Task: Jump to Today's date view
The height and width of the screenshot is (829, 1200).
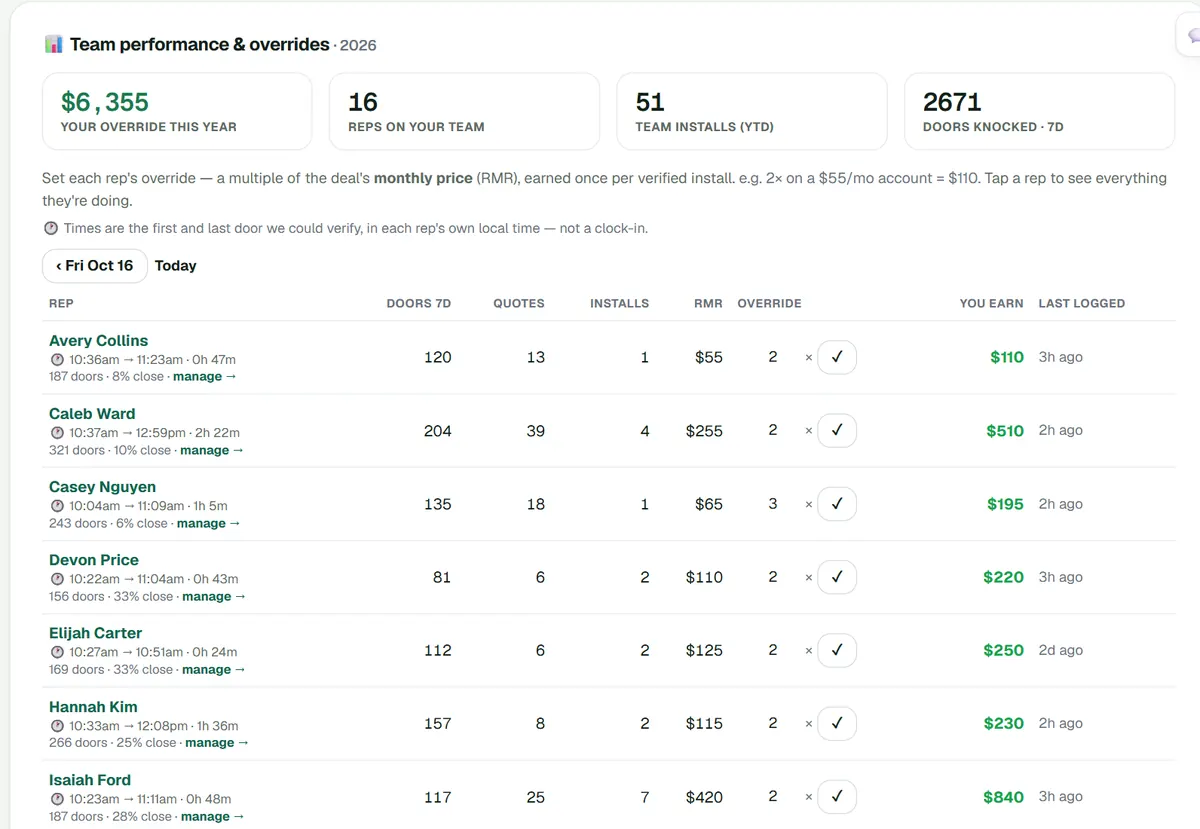Action: 176,266
